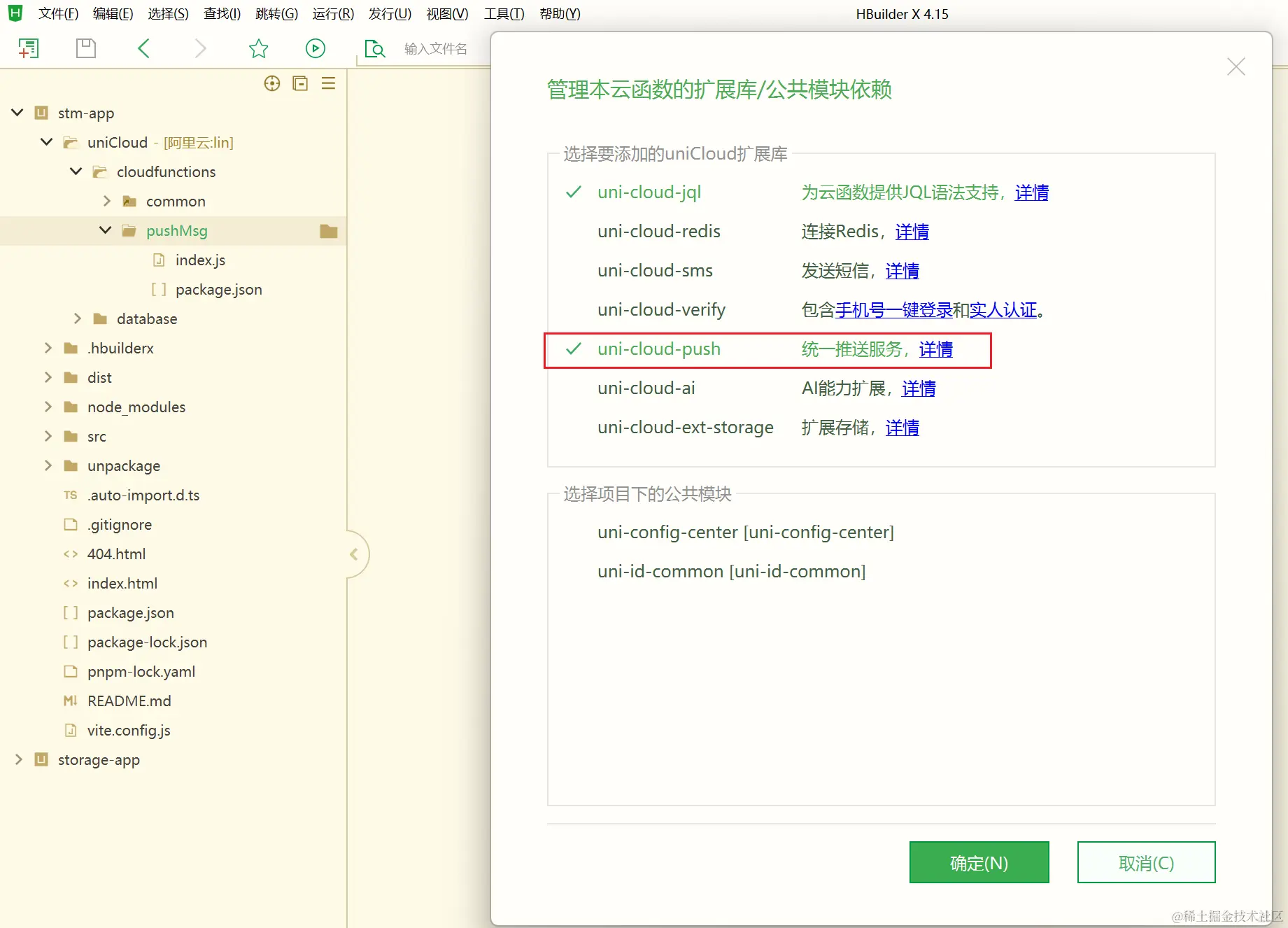
Task: Open 详情 link for uni-cloud-sms
Action: (902, 271)
